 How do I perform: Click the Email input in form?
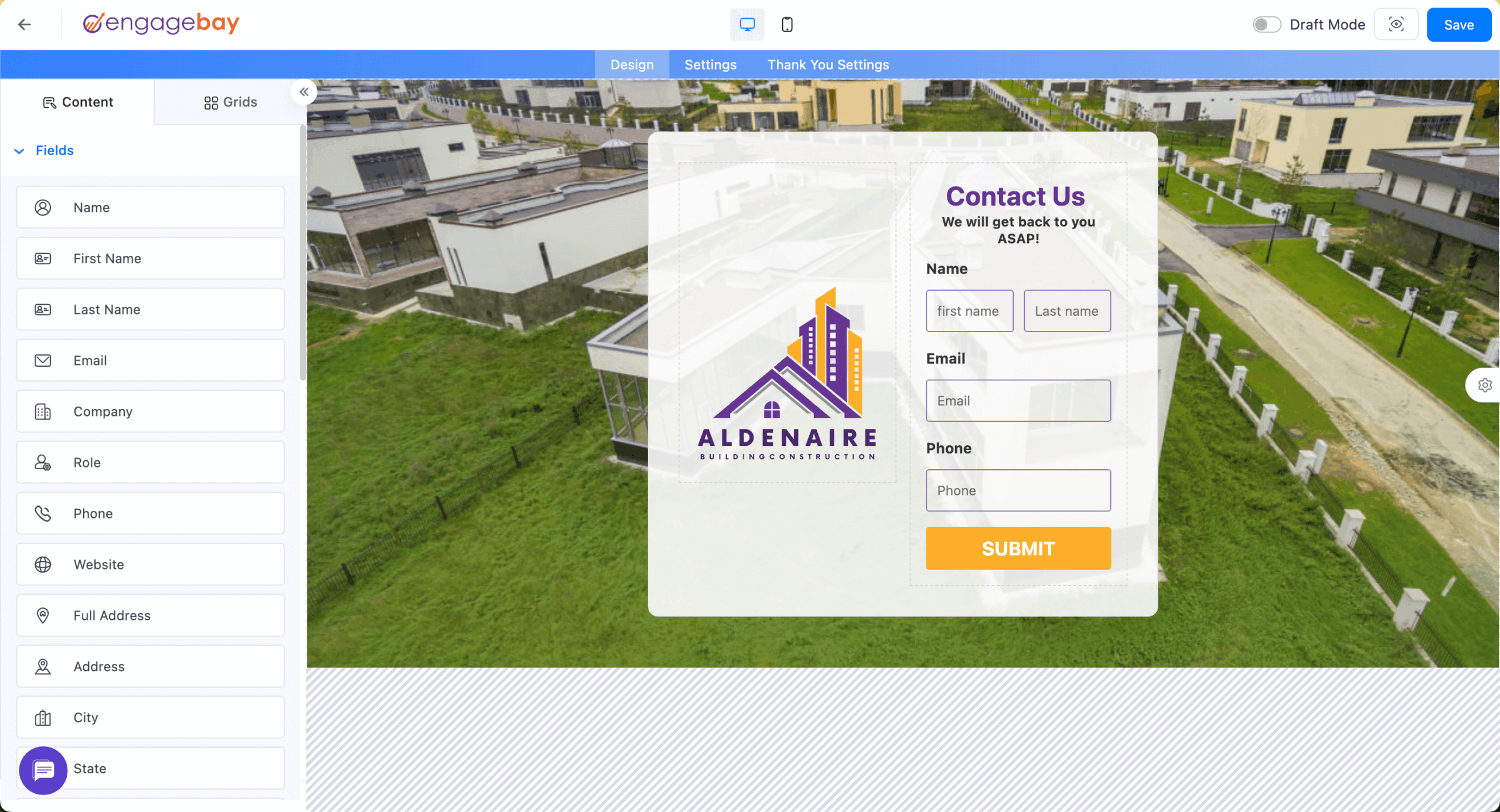tap(1018, 401)
